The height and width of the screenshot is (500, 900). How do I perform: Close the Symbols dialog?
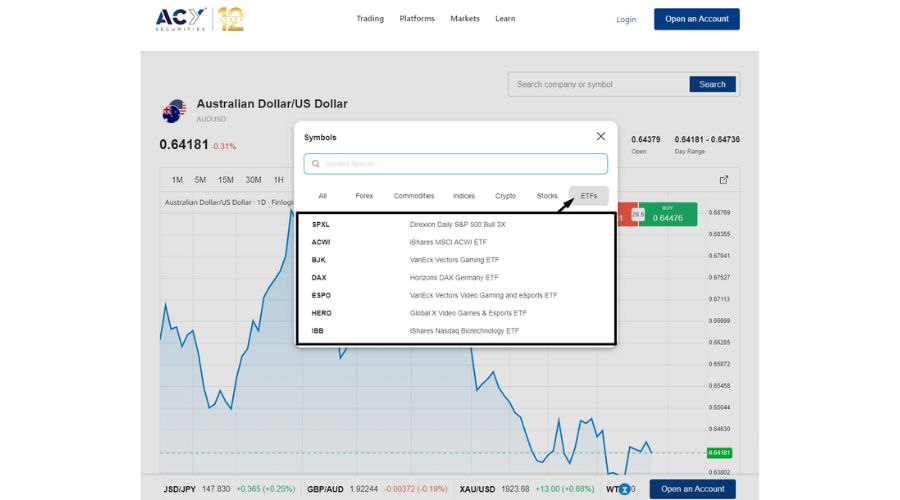click(x=600, y=136)
